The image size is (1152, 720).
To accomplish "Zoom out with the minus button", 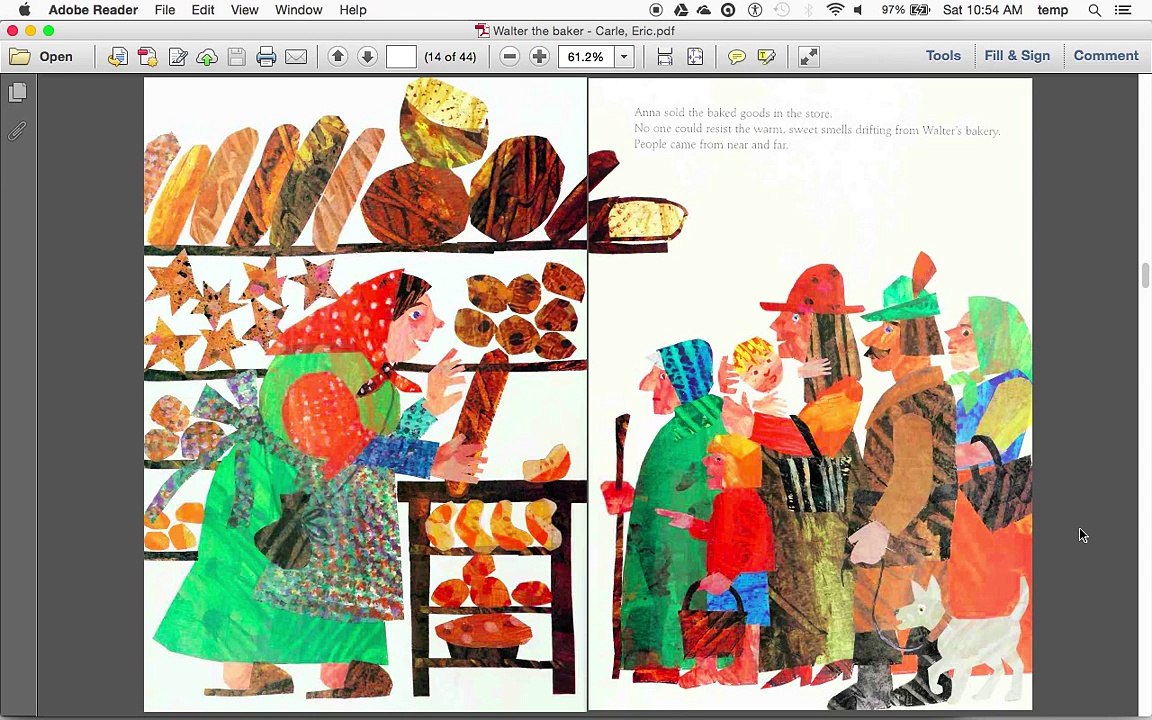I will pyautogui.click(x=510, y=57).
